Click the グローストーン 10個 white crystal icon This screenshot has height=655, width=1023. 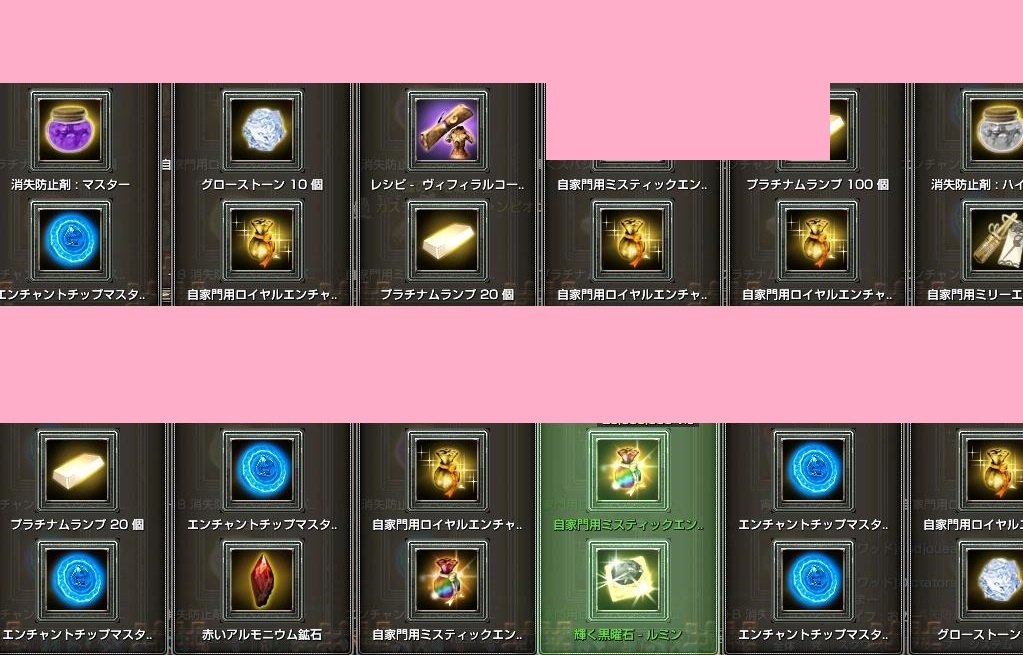(x=262, y=130)
